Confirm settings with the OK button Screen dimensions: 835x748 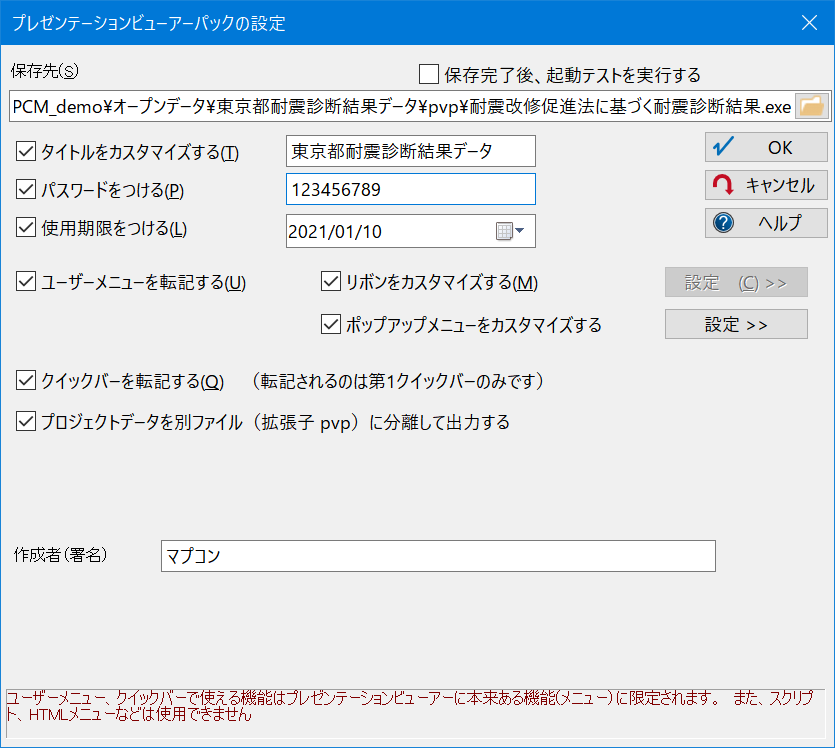766,147
